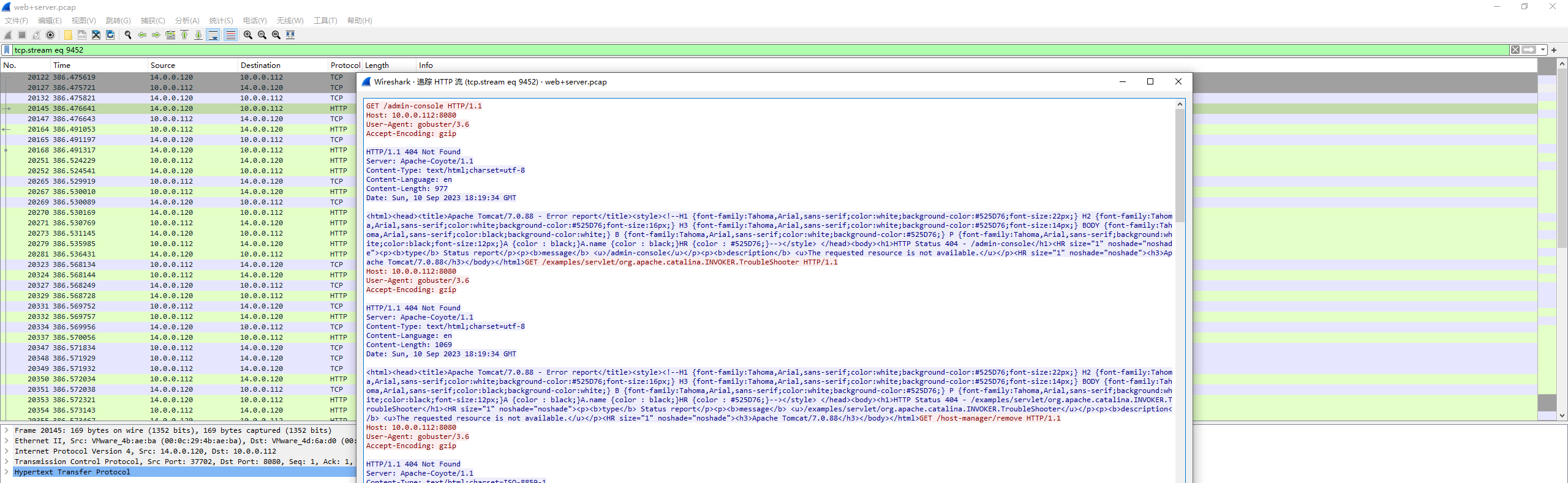
Task: Maximize the follow HTTP stream window
Action: point(1150,81)
